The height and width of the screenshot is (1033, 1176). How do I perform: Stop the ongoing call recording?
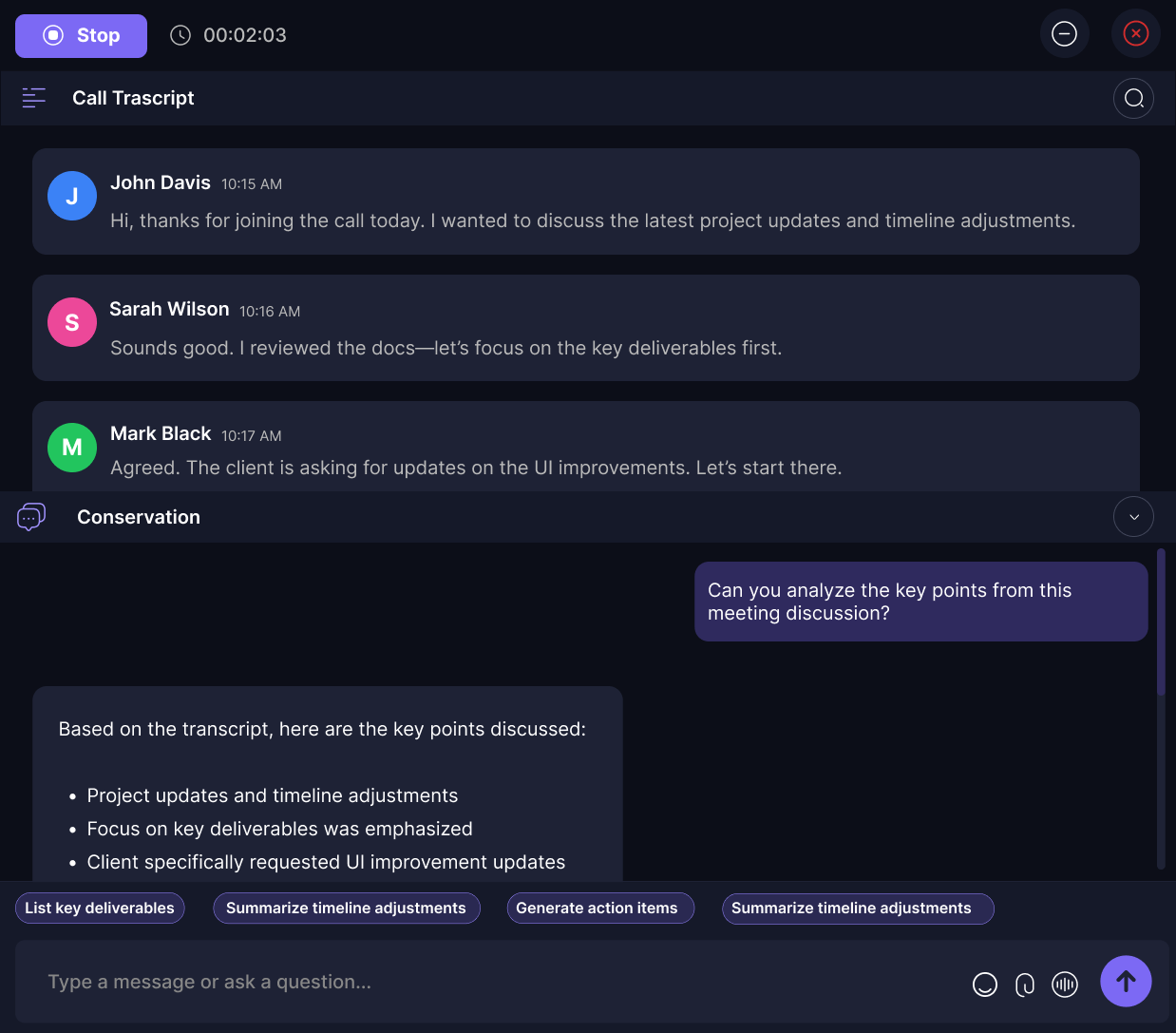tap(81, 35)
